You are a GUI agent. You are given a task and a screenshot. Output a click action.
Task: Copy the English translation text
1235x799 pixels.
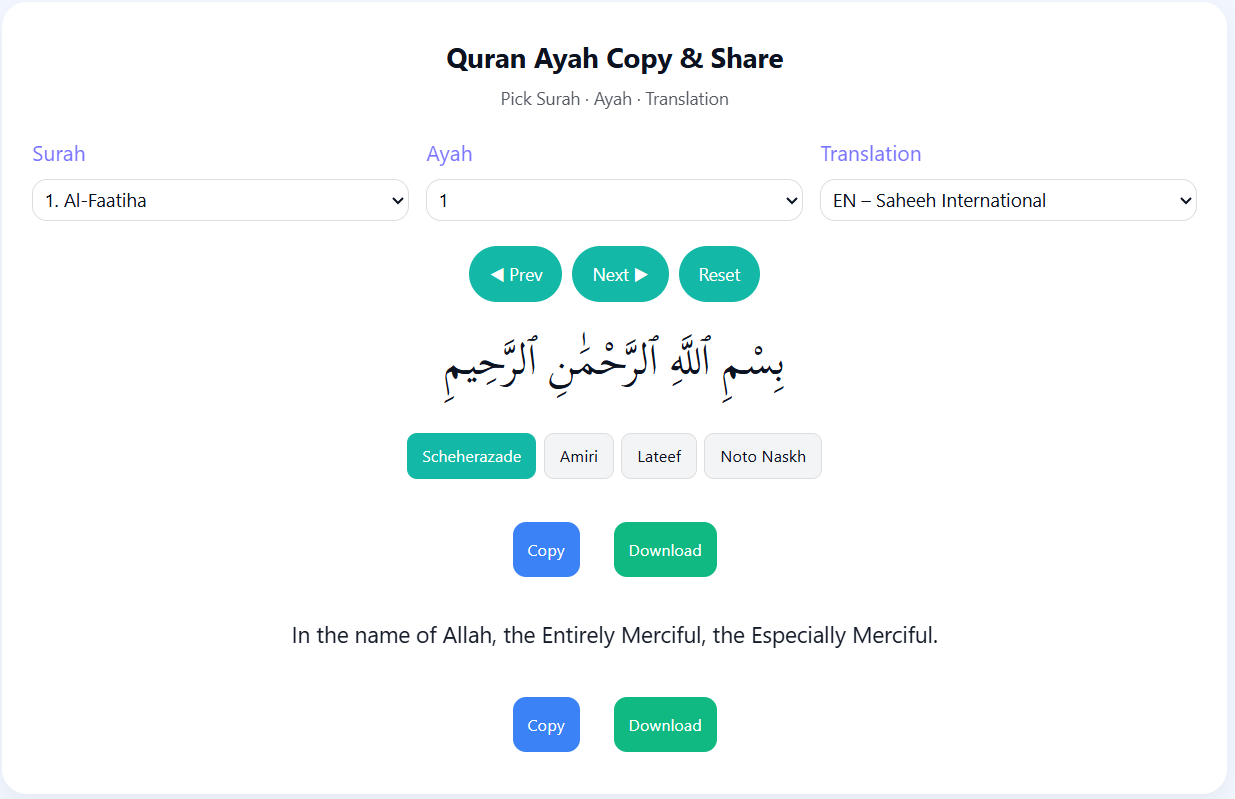click(546, 724)
